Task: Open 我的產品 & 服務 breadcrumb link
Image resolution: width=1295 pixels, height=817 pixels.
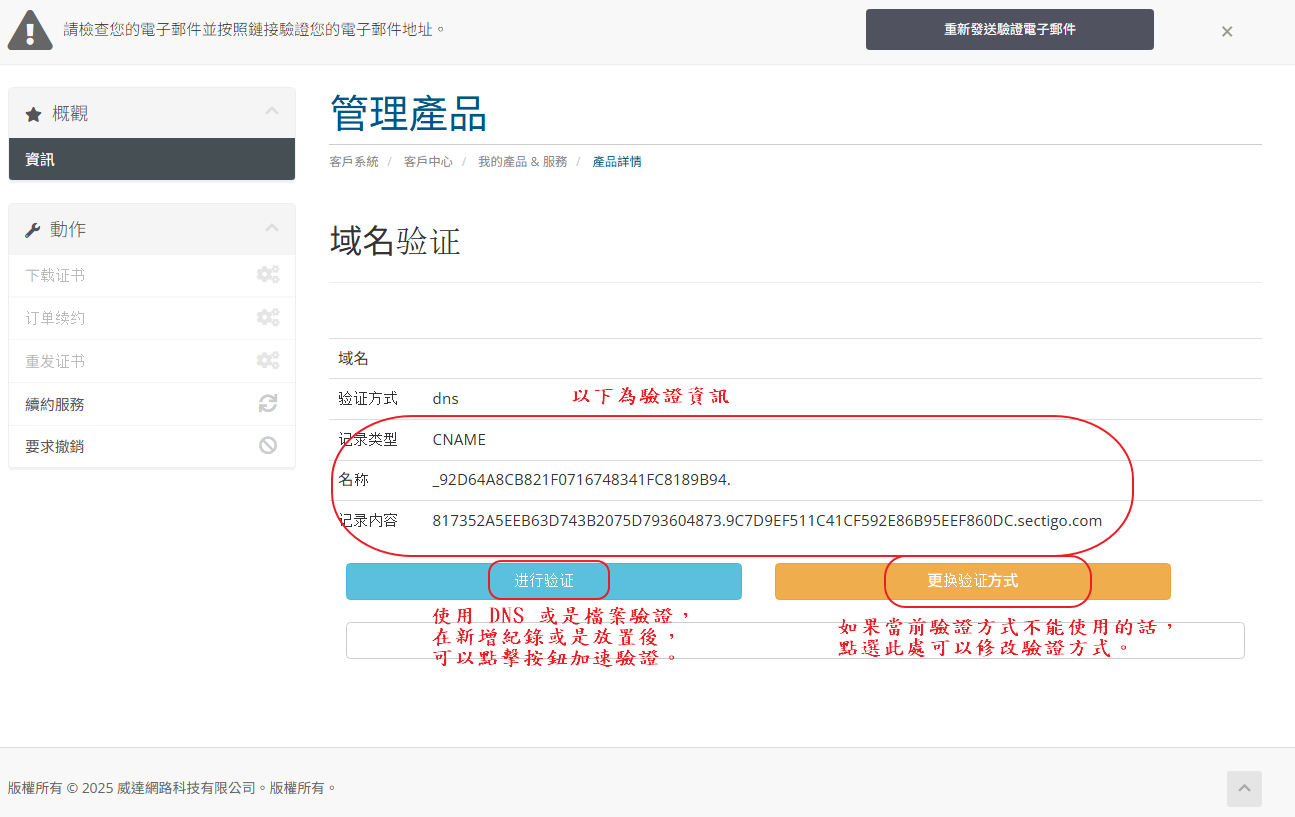Action: (522, 162)
